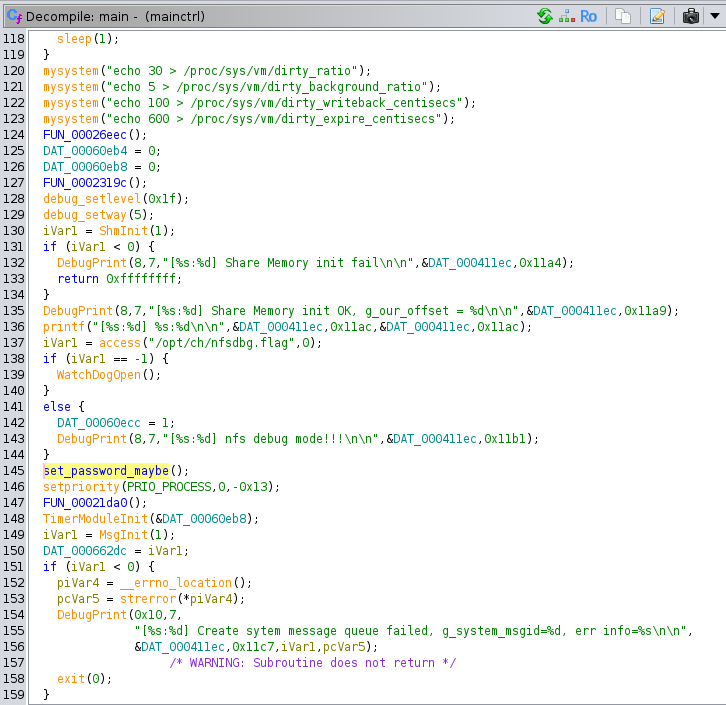The height and width of the screenshot is (705, 726).
Task: Click piVar4 variable on line 152
Action: coord(78,583)
